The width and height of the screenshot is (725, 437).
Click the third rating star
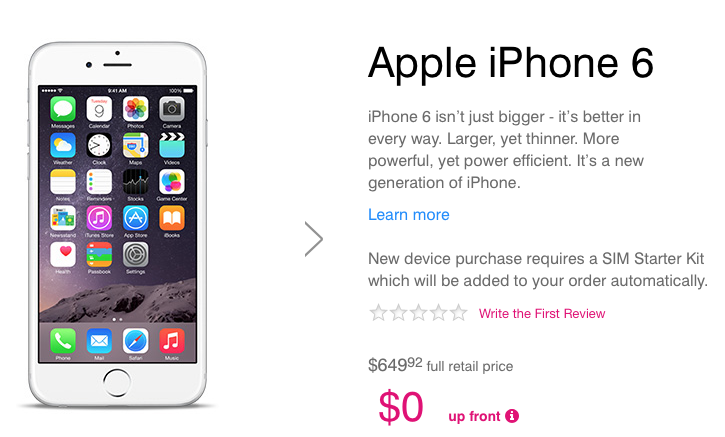418,313
